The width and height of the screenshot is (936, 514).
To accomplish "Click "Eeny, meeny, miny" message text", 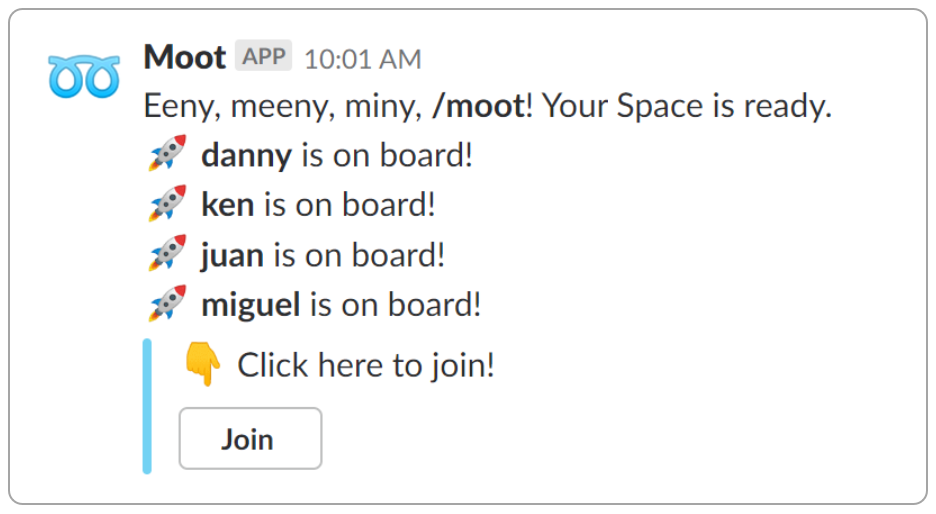I will point(282,107).
